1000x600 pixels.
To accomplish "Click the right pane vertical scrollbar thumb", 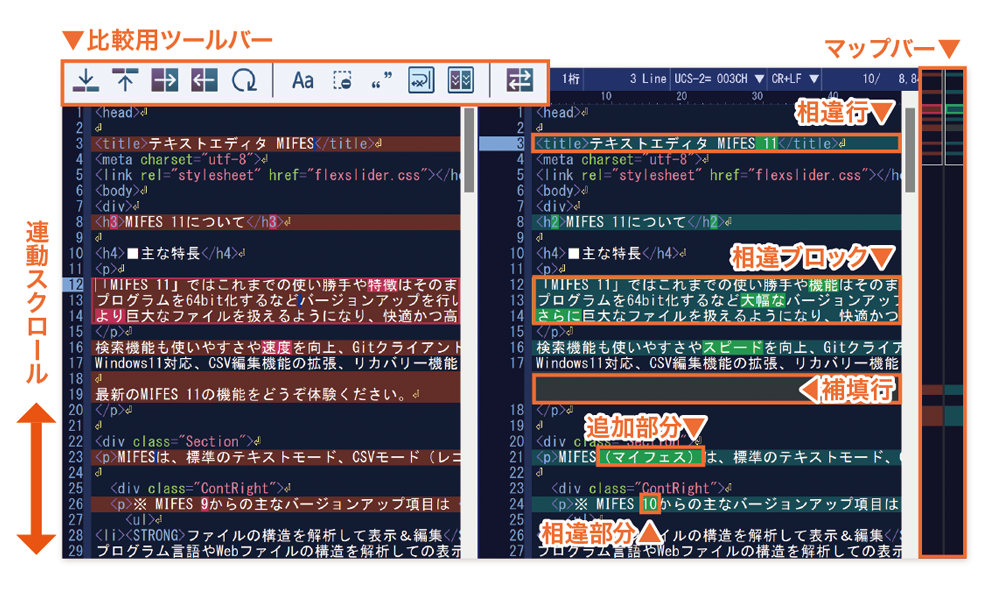I will 909,150.
